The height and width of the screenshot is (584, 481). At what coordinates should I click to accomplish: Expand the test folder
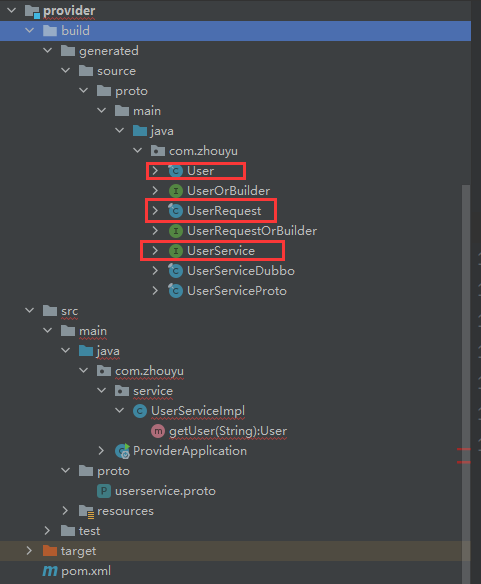coord(47,531)
